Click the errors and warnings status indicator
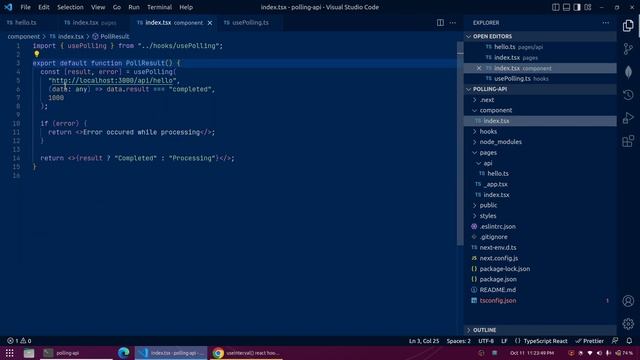Screen dimensions: 640x360 [x=19, y=341]
